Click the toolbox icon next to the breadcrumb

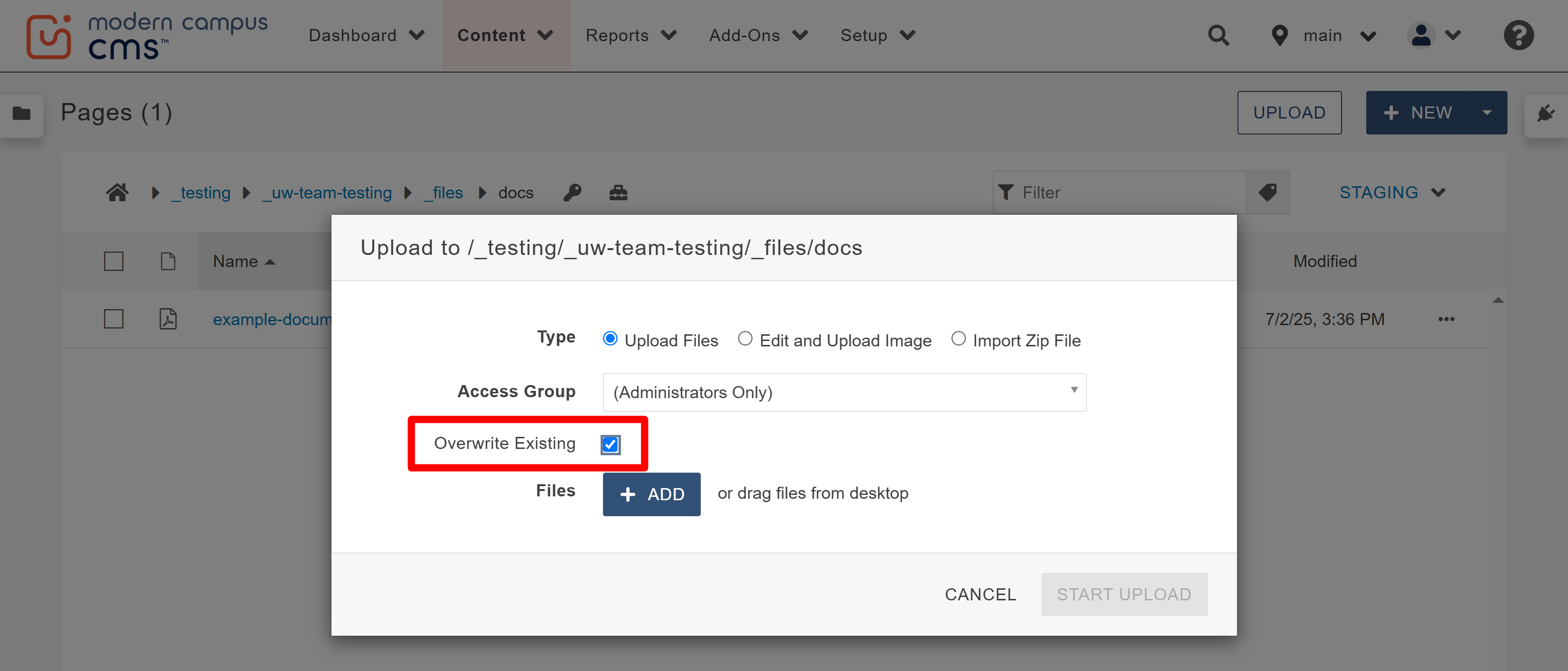(618, 192)
